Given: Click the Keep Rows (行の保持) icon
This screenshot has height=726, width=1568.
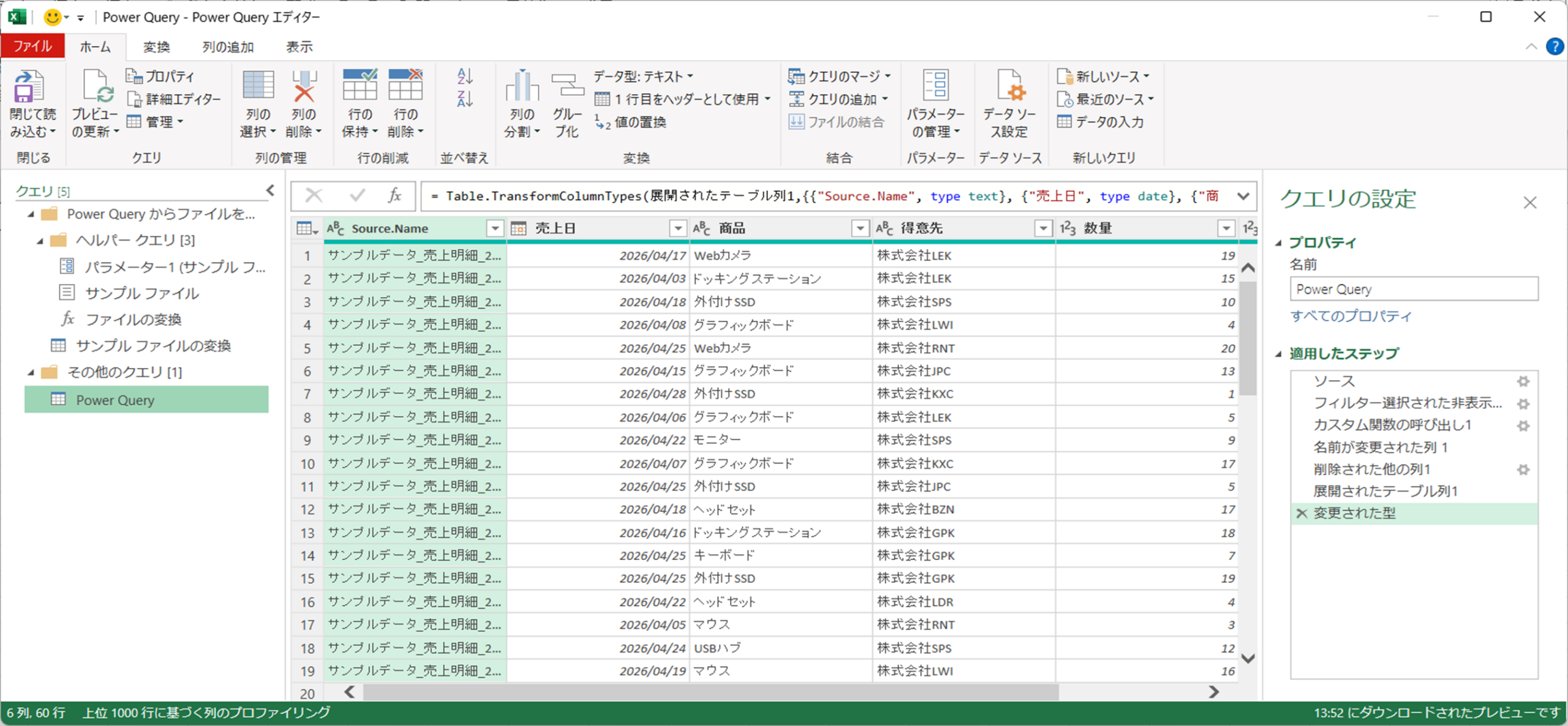Looking at the screenshot, I should coord(360,86).
